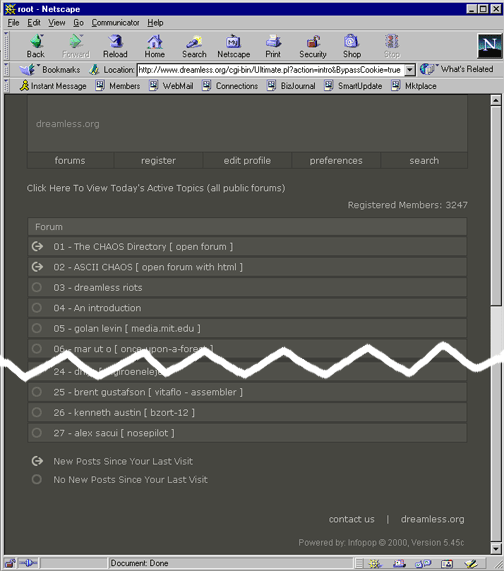Expand the Location URL dropdown arrow

point(410,70)
